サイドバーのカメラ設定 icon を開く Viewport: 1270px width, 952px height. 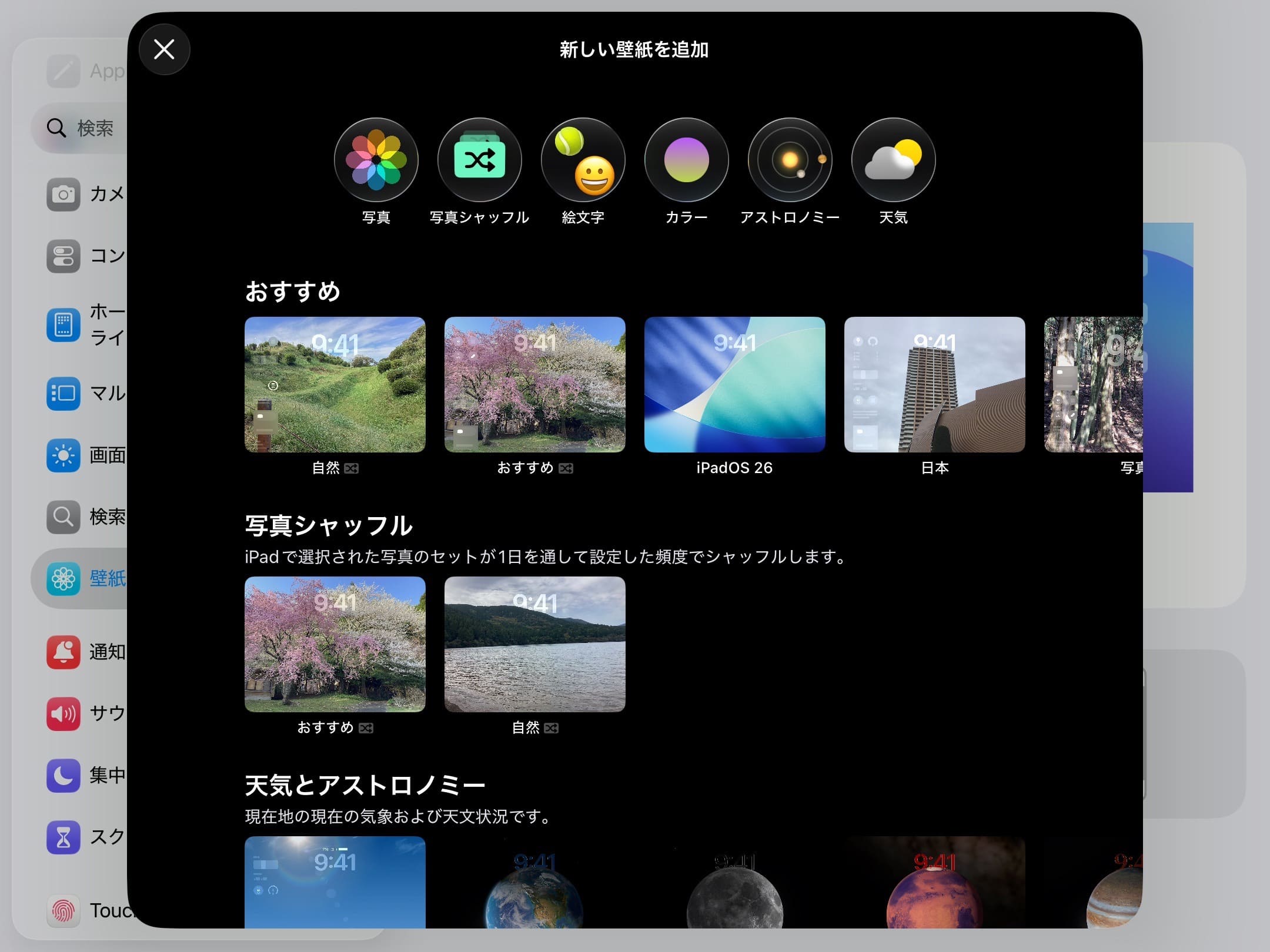click(63, 194)
